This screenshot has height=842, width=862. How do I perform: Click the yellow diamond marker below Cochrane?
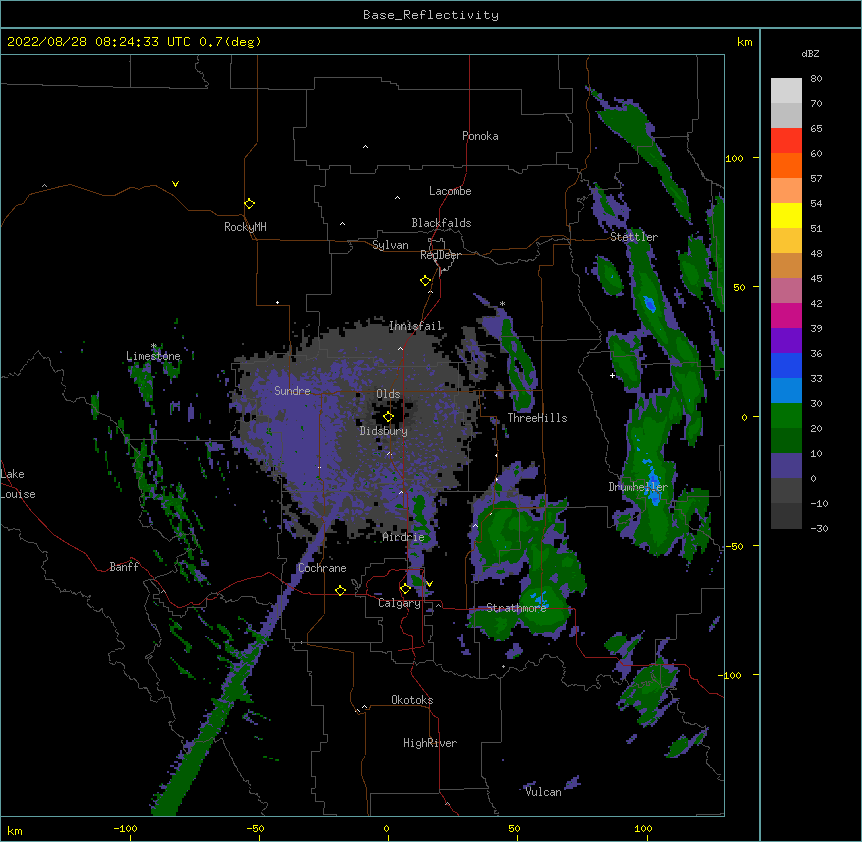340,590
